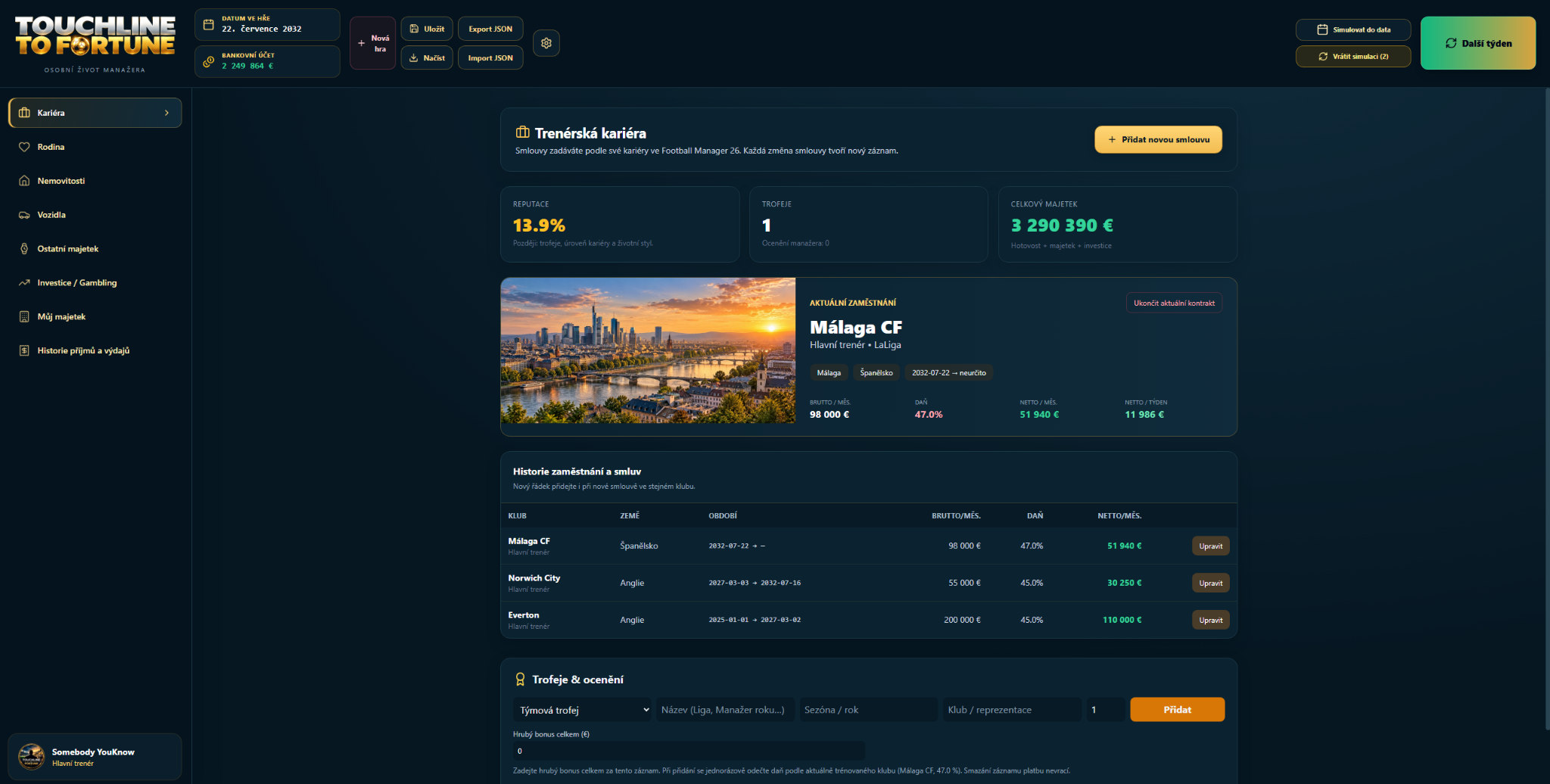1550x784 pixels.
Task: Click the Španělsko tag chip
Action: 876,372
